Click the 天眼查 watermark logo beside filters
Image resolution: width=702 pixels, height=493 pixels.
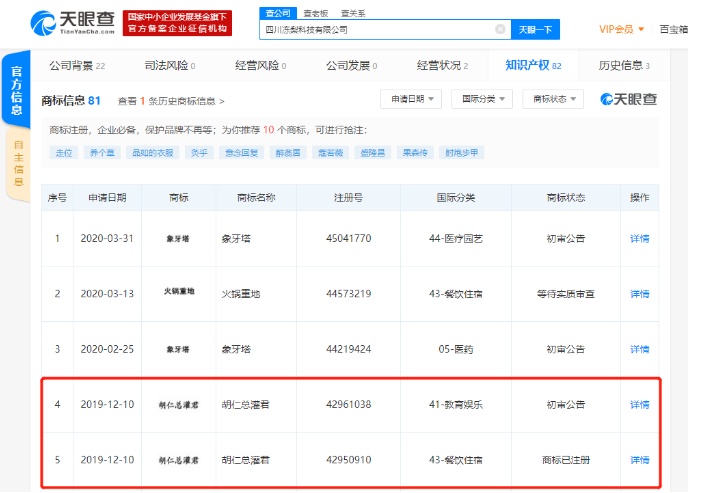(x=628, y=99)
